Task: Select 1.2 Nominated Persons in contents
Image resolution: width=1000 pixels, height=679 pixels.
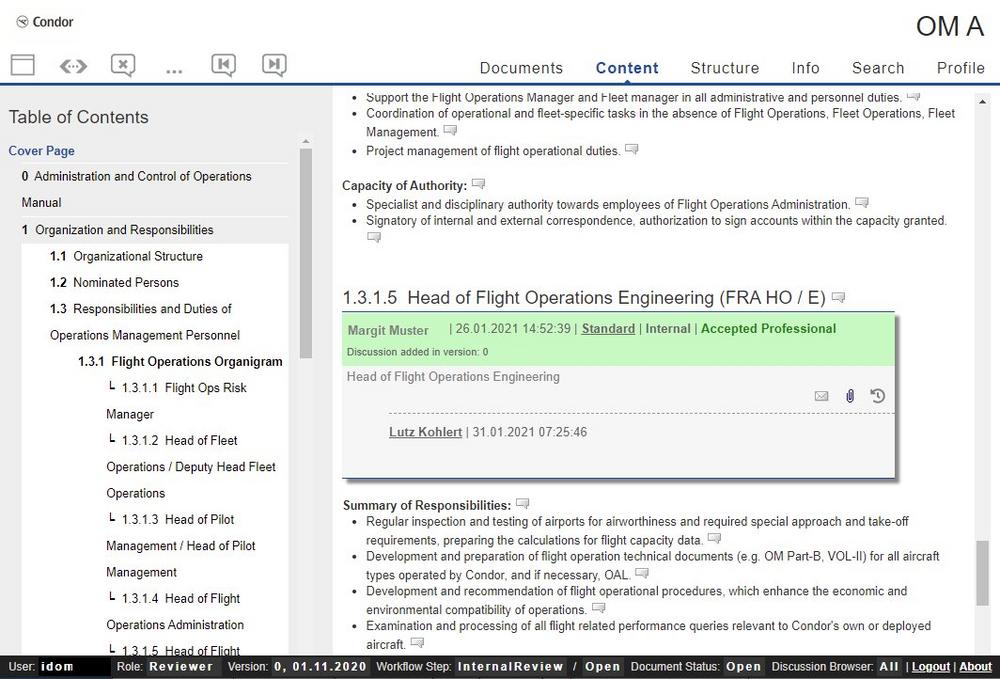Action: (x=125, y=282)
